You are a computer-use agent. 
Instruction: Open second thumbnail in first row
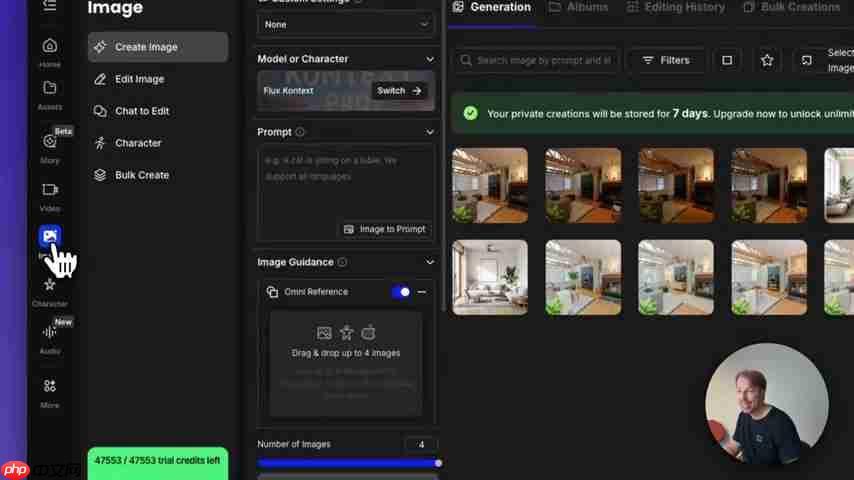583,185
